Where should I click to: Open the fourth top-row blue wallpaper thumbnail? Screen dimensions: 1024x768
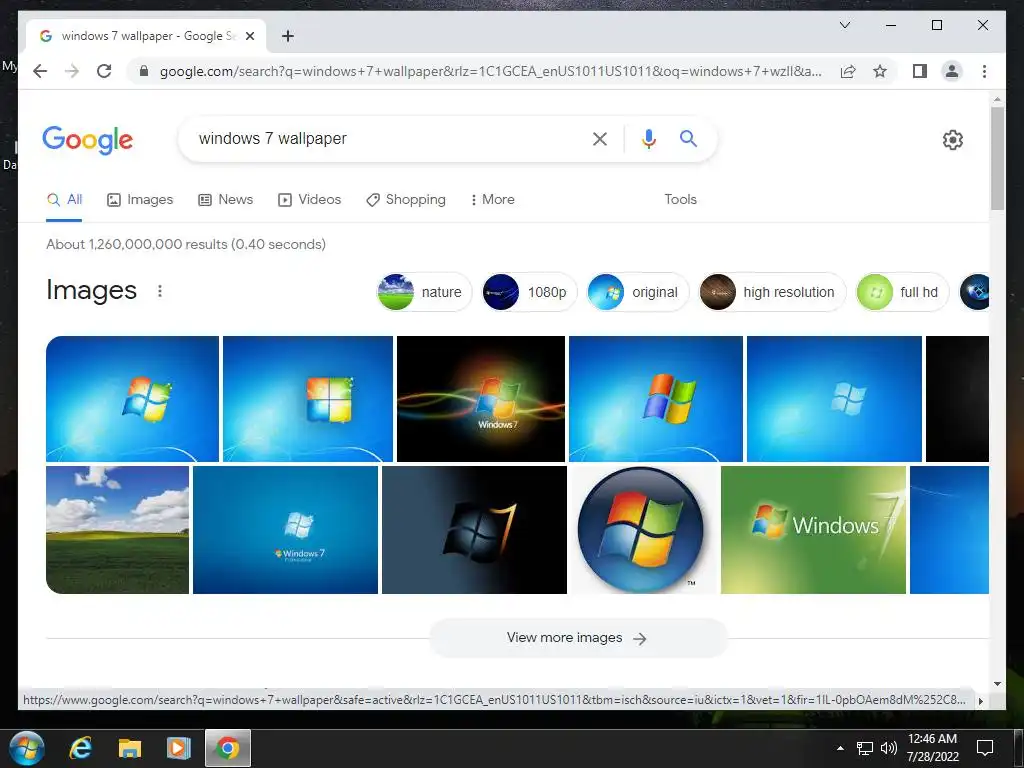[x=656, y=399]
